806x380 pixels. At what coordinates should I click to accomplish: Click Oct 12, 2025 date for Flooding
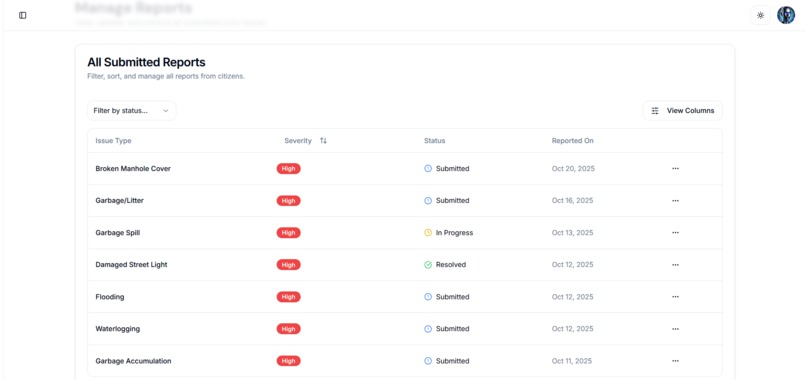coord(573,297)
